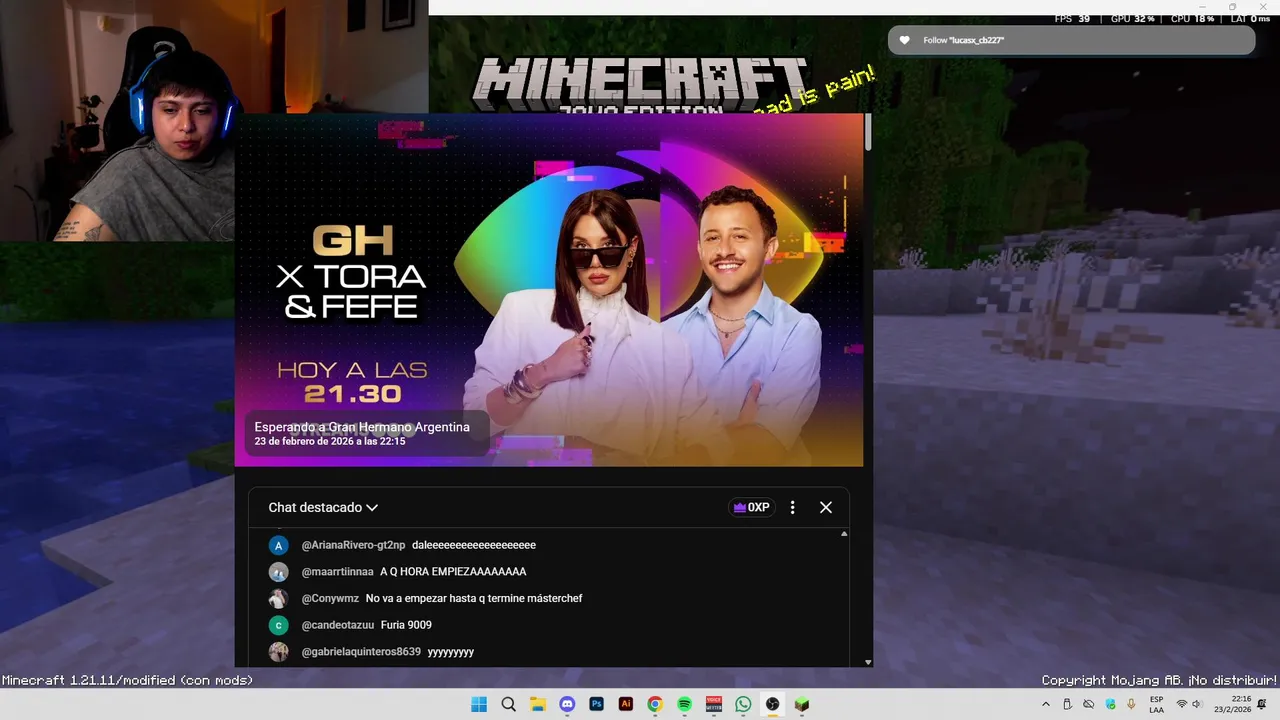Viewport: 1280px width, 720px height.
Task: Open Discord from the taskbar
Action: [567, 704]
